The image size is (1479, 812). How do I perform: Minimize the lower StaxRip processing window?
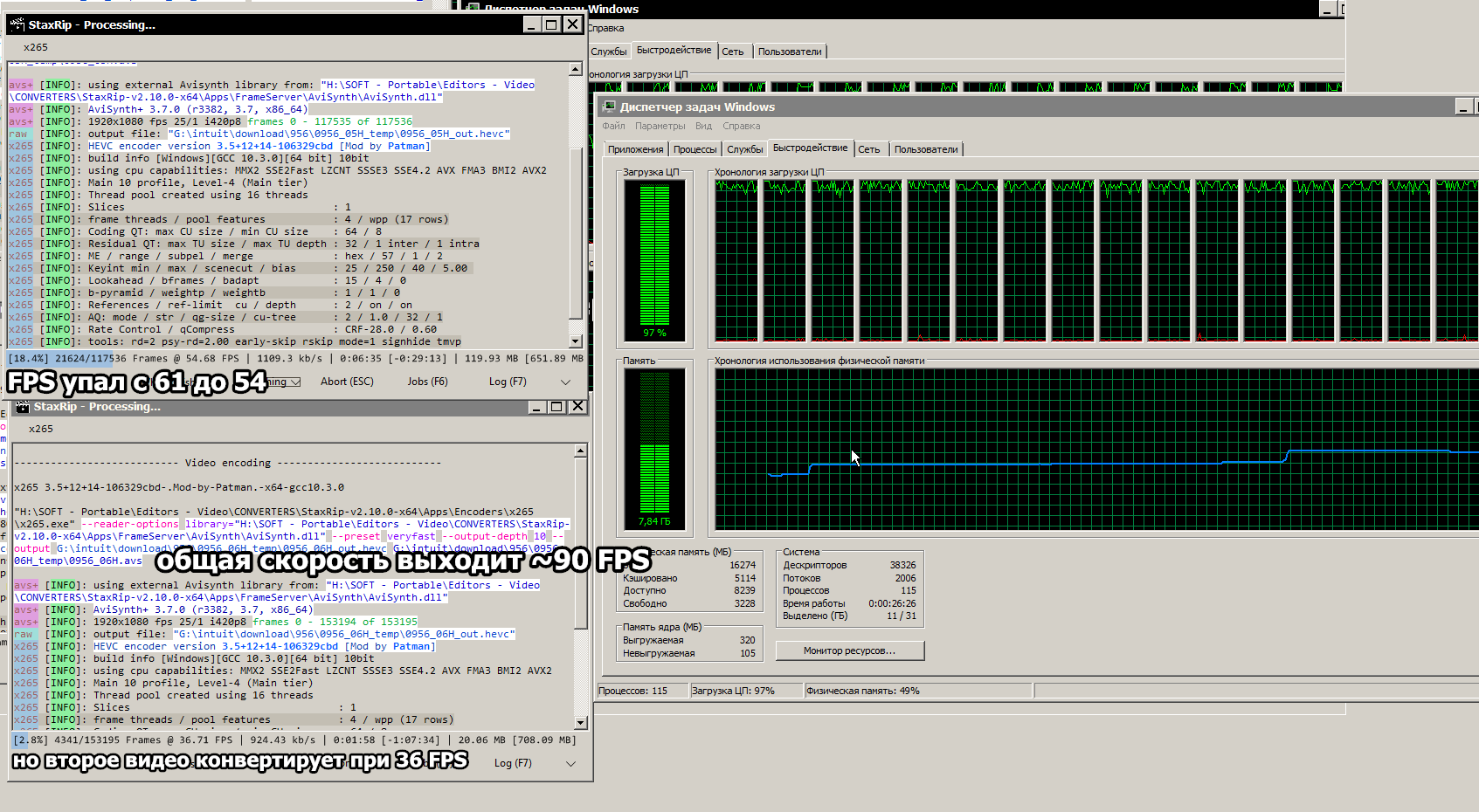point(537,407)
